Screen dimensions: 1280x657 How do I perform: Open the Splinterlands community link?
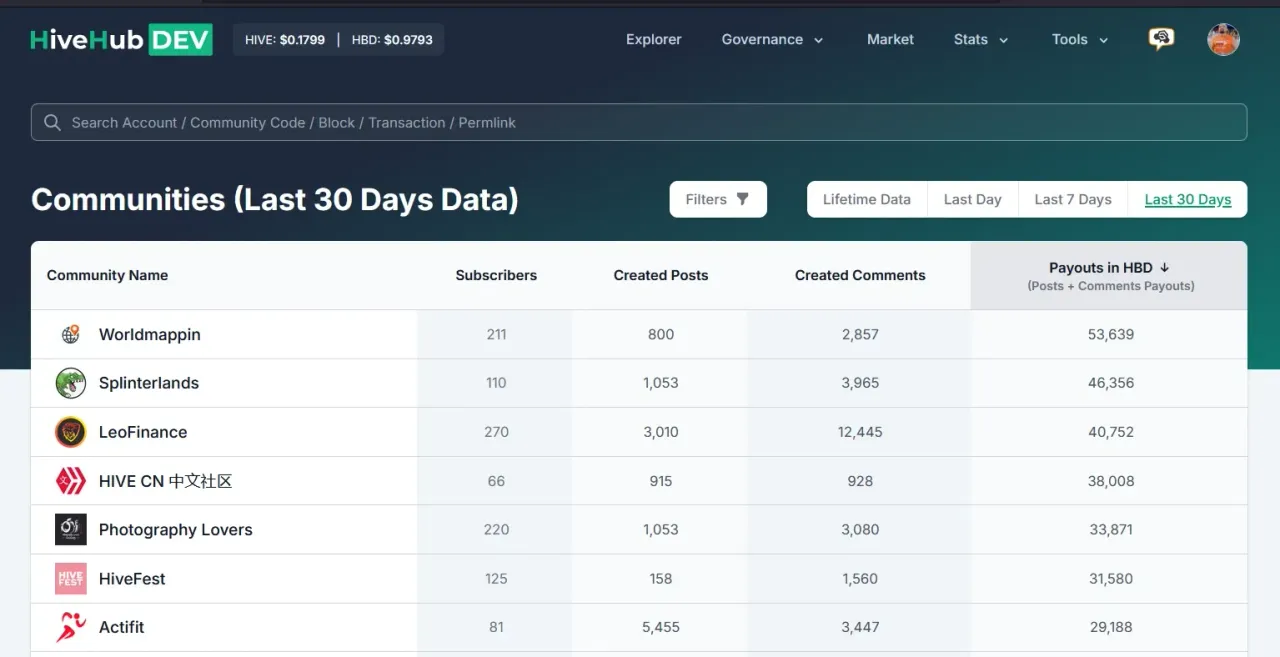click(x=148, y=383)
